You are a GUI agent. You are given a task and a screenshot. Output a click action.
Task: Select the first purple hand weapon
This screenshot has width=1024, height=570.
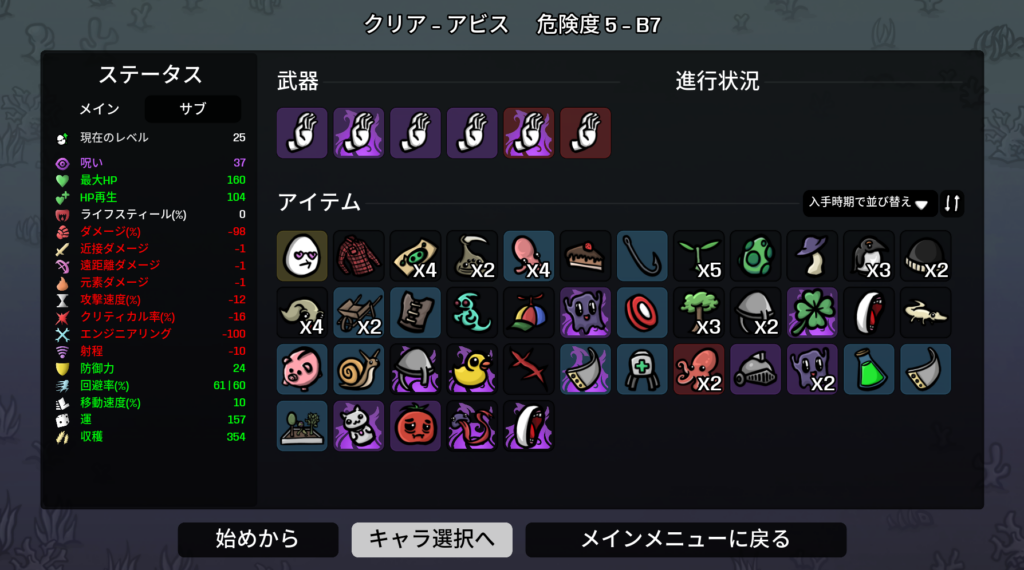tap(302, 133)
